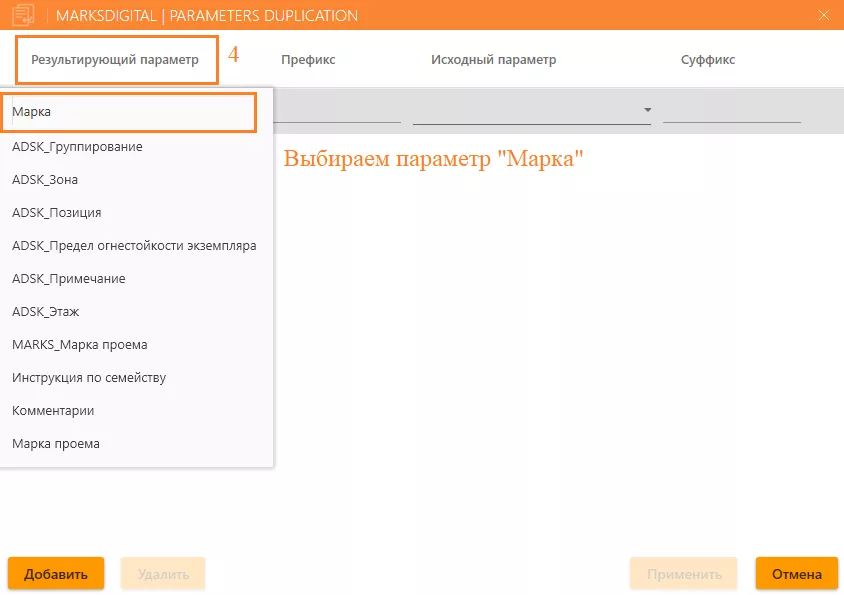The width and height of the screenshot is (844, 595).
Task: Select "ADSK_Предел огнестойкости экземпляра" option
Action: [134, 246]
